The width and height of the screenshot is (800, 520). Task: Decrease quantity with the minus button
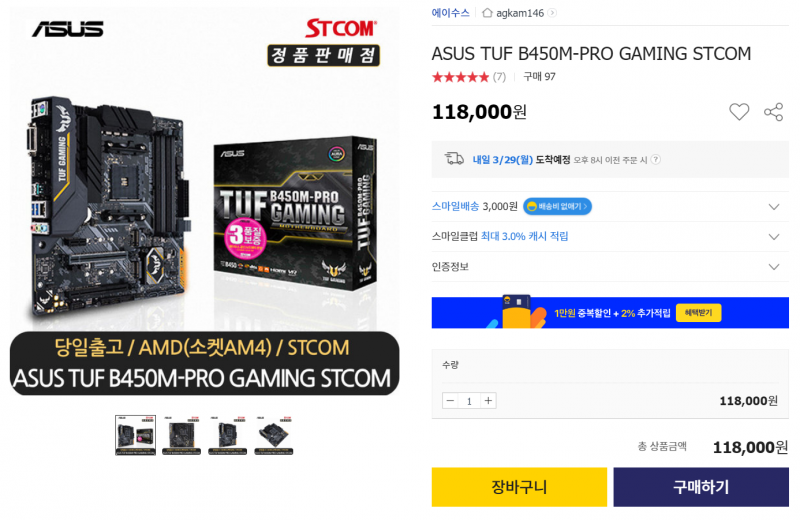coord(450,401)
